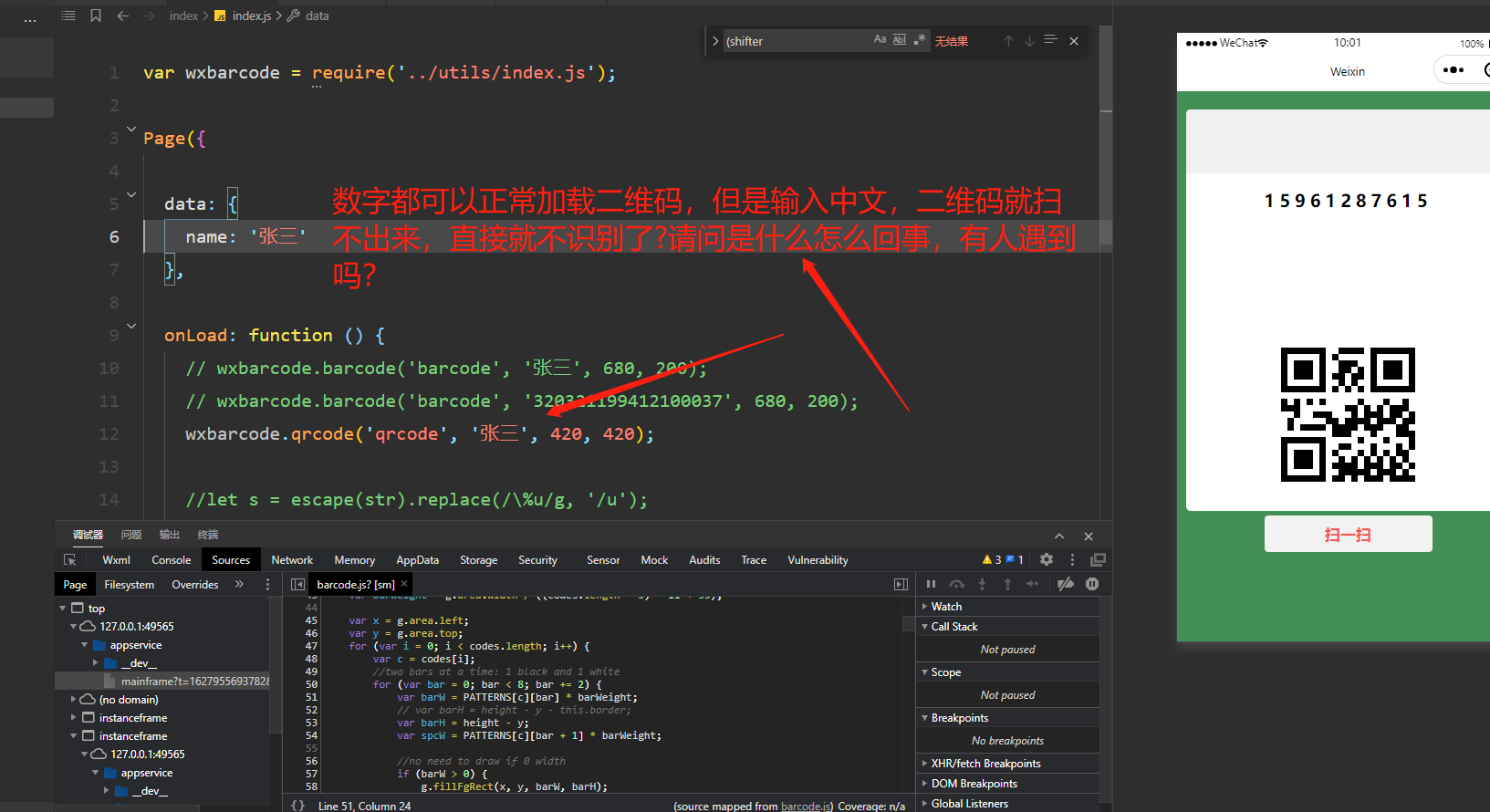The width and height of the screenshot is (1490, 812).
Task: Collapse the onLoad function fold arrow
Action: point(131,327)
